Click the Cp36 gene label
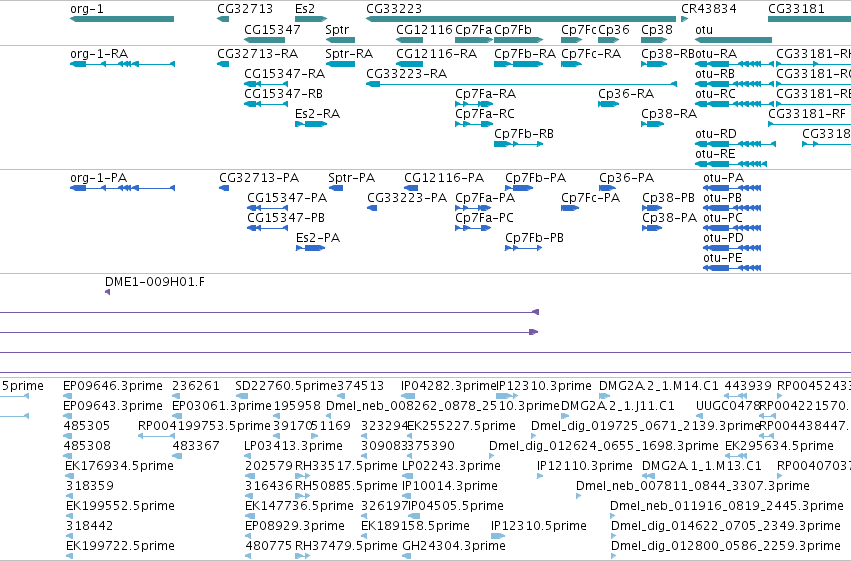Viewport: 851px width, 561px height. point(614,30)
